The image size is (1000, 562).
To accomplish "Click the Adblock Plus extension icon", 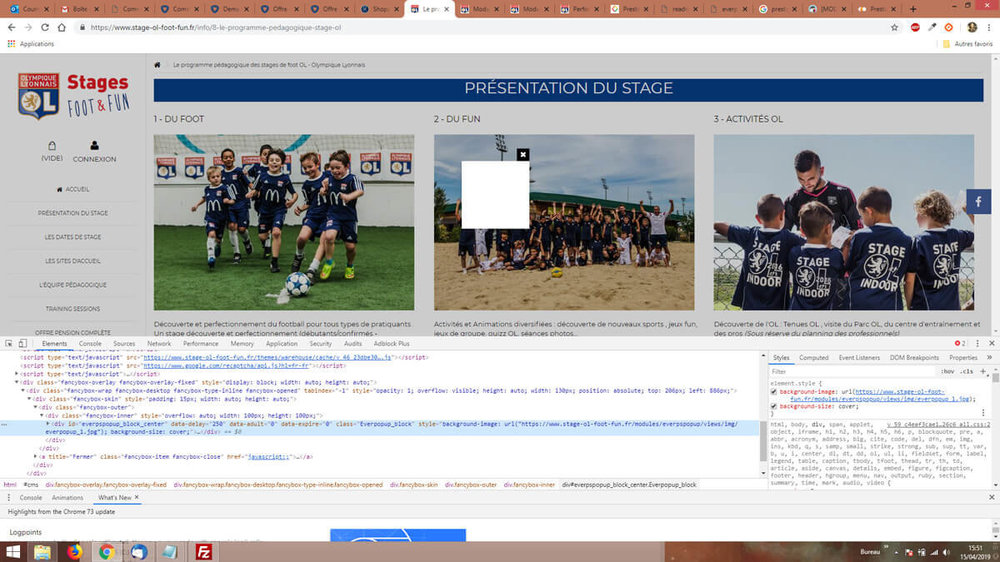I will coord(915,27).
